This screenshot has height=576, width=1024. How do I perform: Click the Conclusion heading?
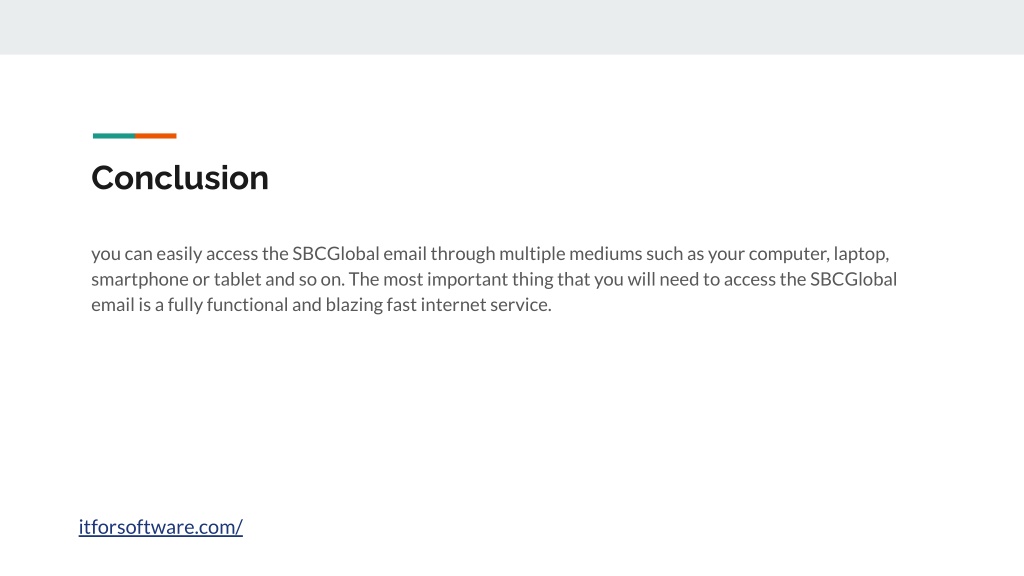(x=180, y=178)
